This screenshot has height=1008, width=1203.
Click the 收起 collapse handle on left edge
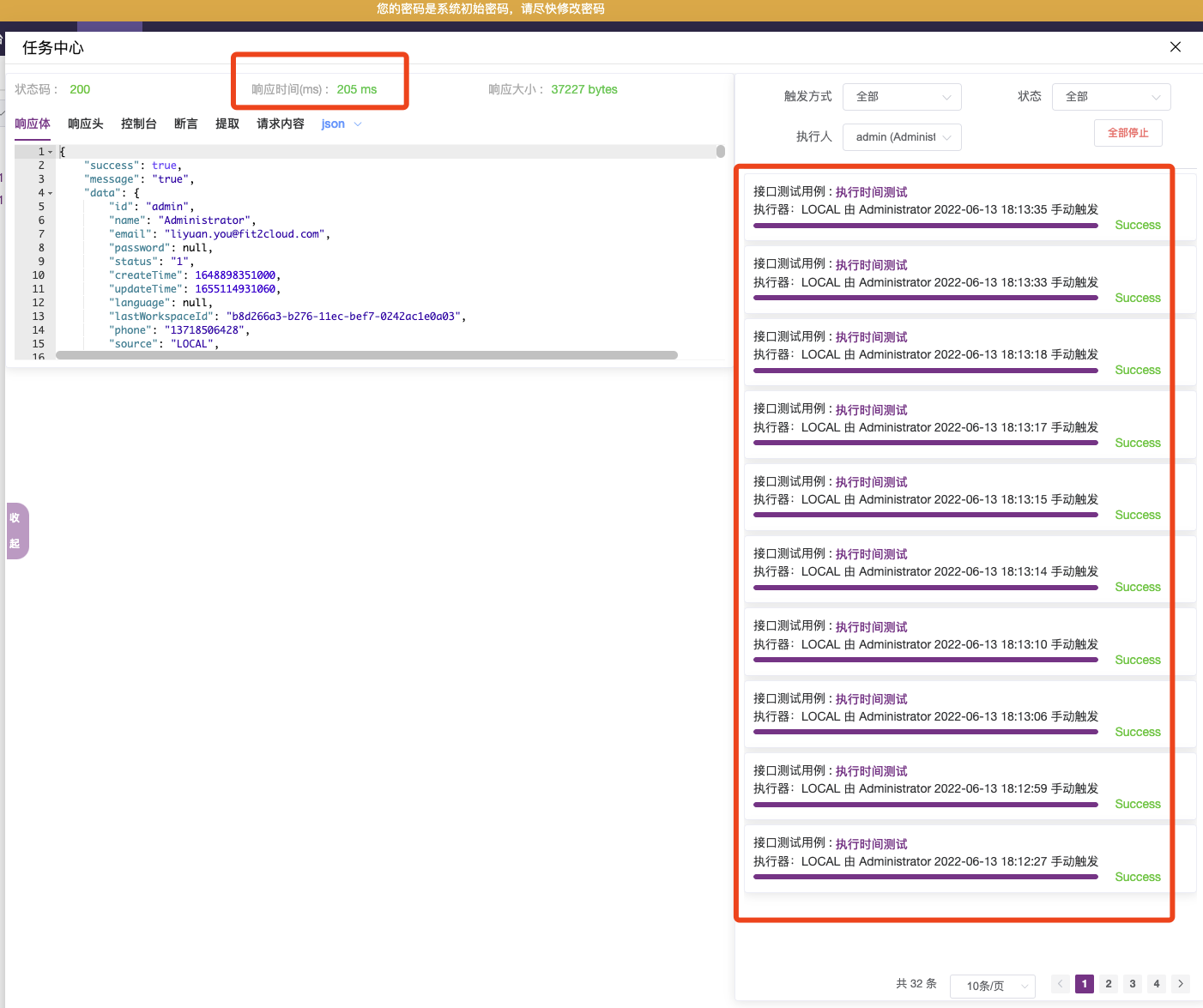[15, 530]
